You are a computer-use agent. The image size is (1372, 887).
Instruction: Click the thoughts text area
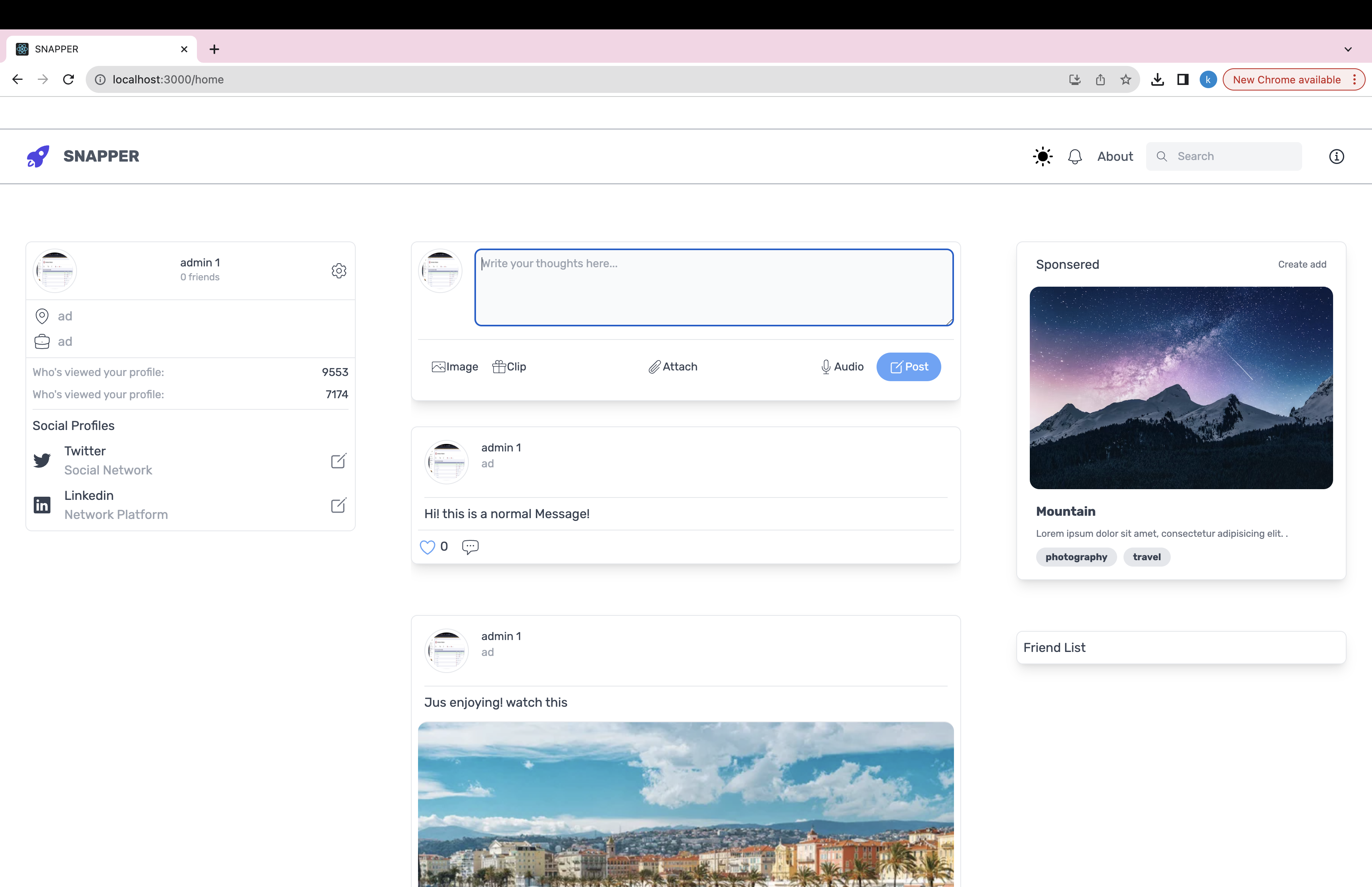point(713,287)
